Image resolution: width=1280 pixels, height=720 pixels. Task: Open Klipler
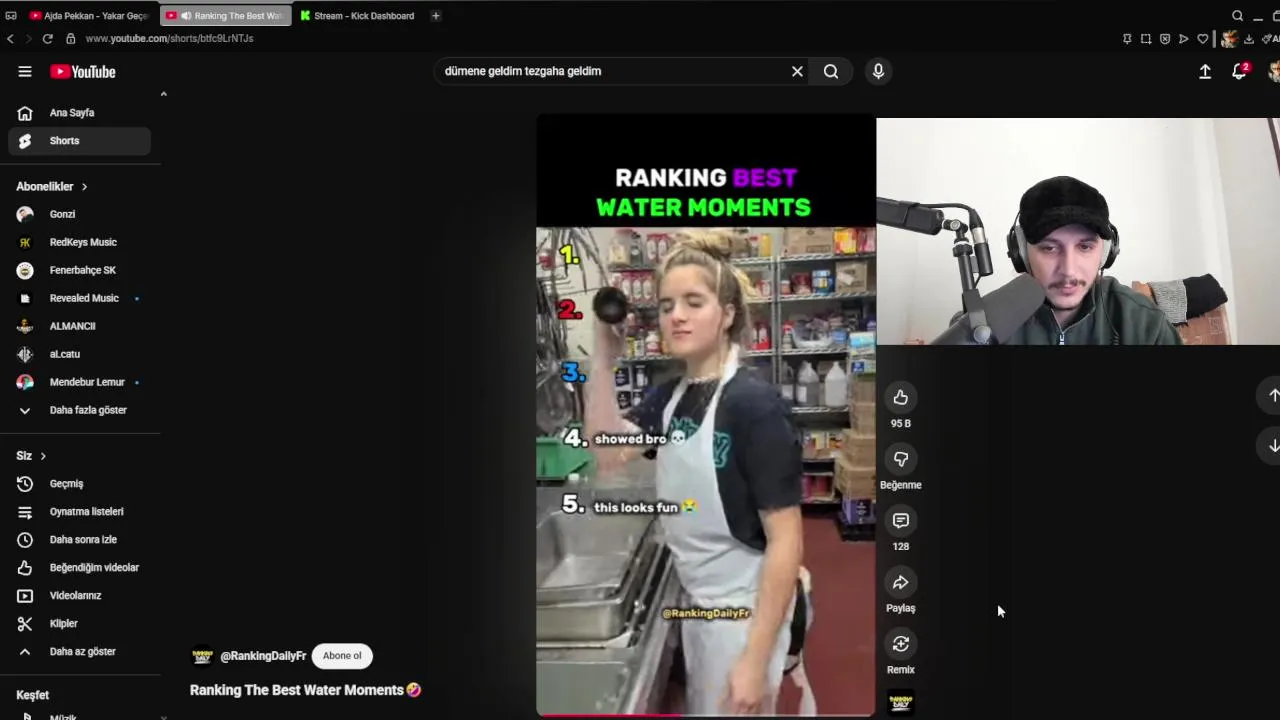click(x=80, y=624)
